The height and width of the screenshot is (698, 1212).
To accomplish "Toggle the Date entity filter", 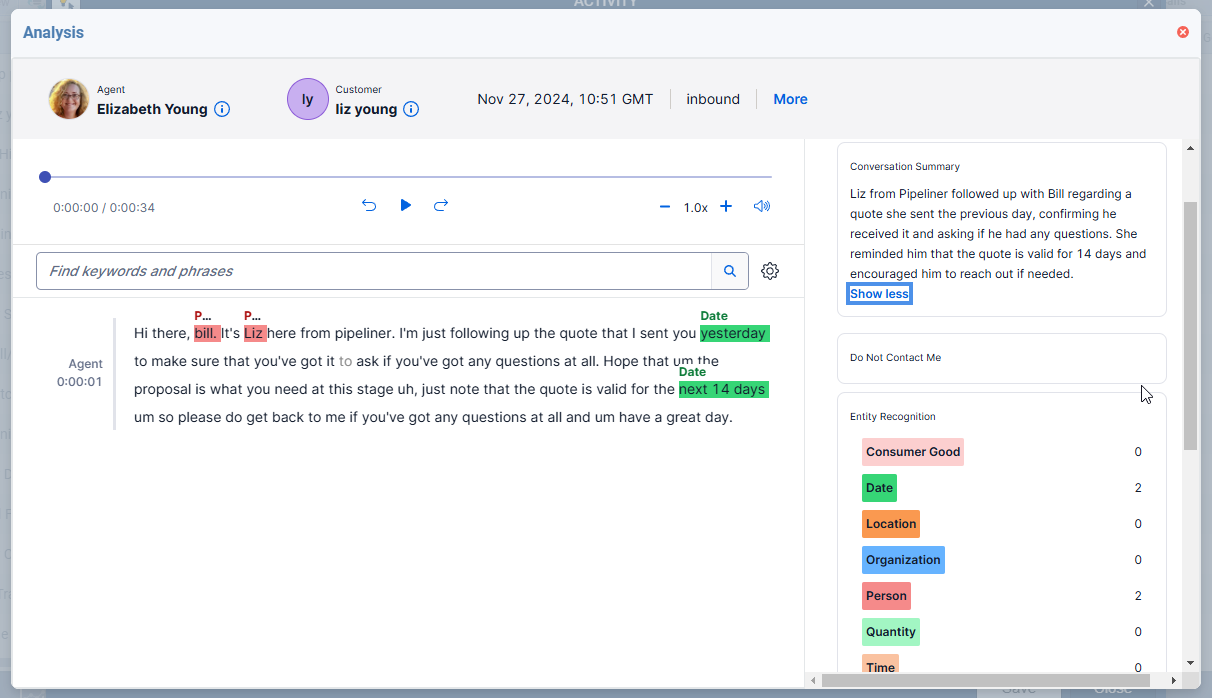I will (878, 487).
